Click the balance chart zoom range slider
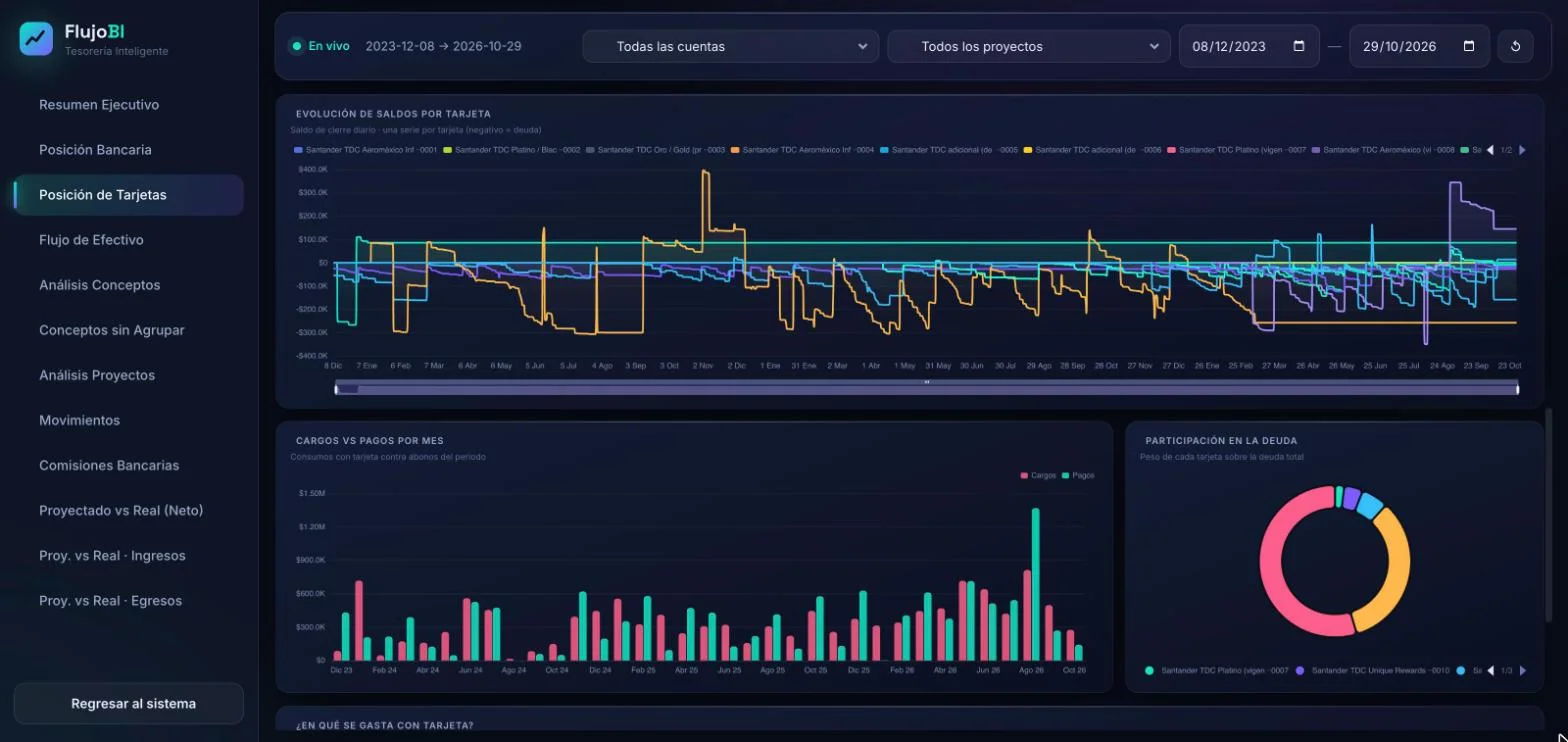Screen dimensions: 1568x742 point(927,388)
